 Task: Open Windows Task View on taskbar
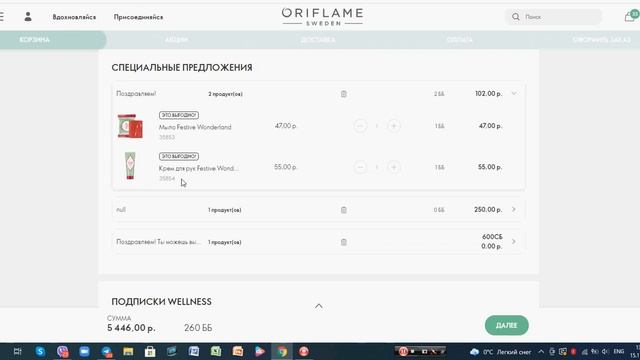click(18, 351)
